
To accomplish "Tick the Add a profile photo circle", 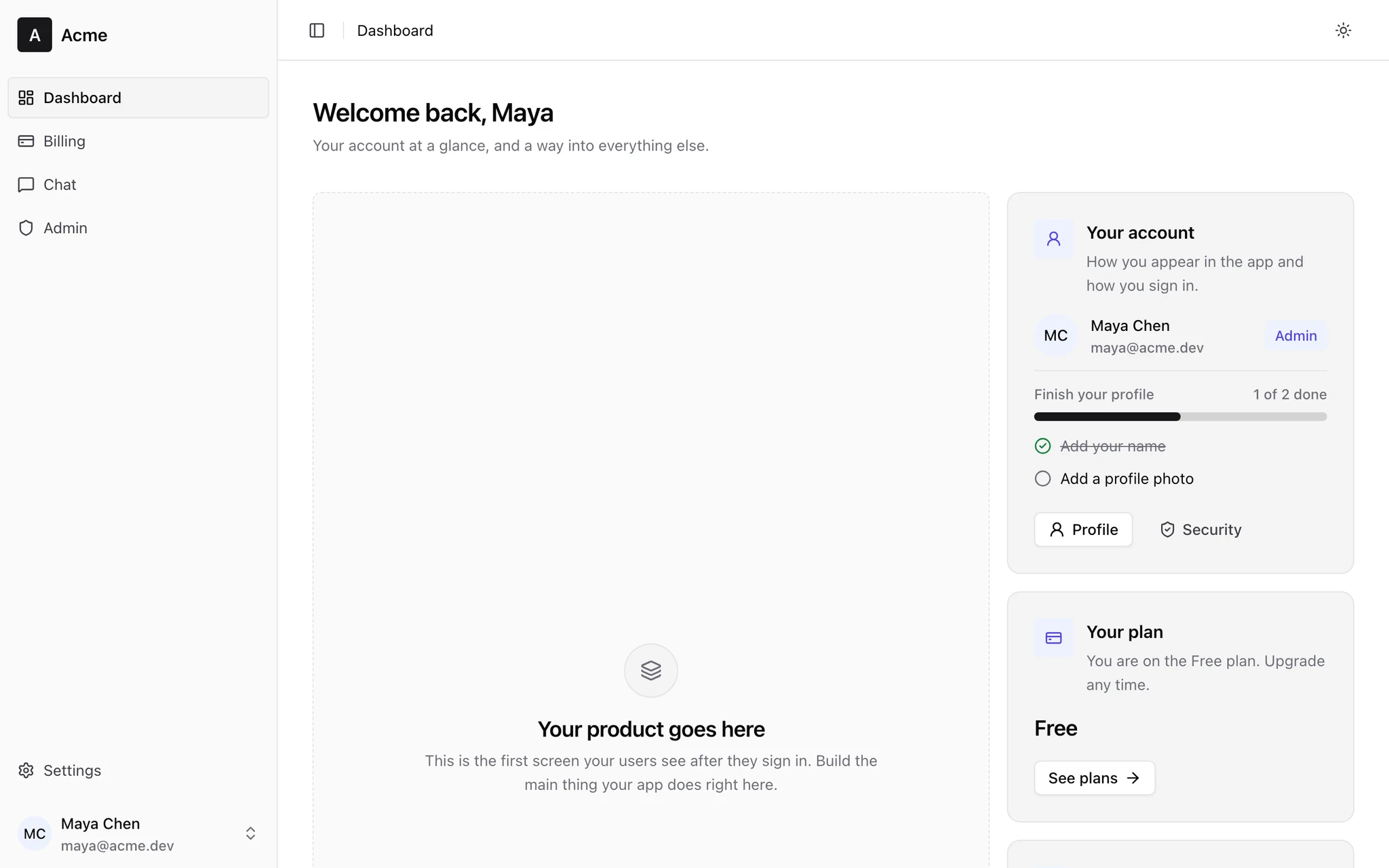I will pyautogui.click(x=1042, y=479).
